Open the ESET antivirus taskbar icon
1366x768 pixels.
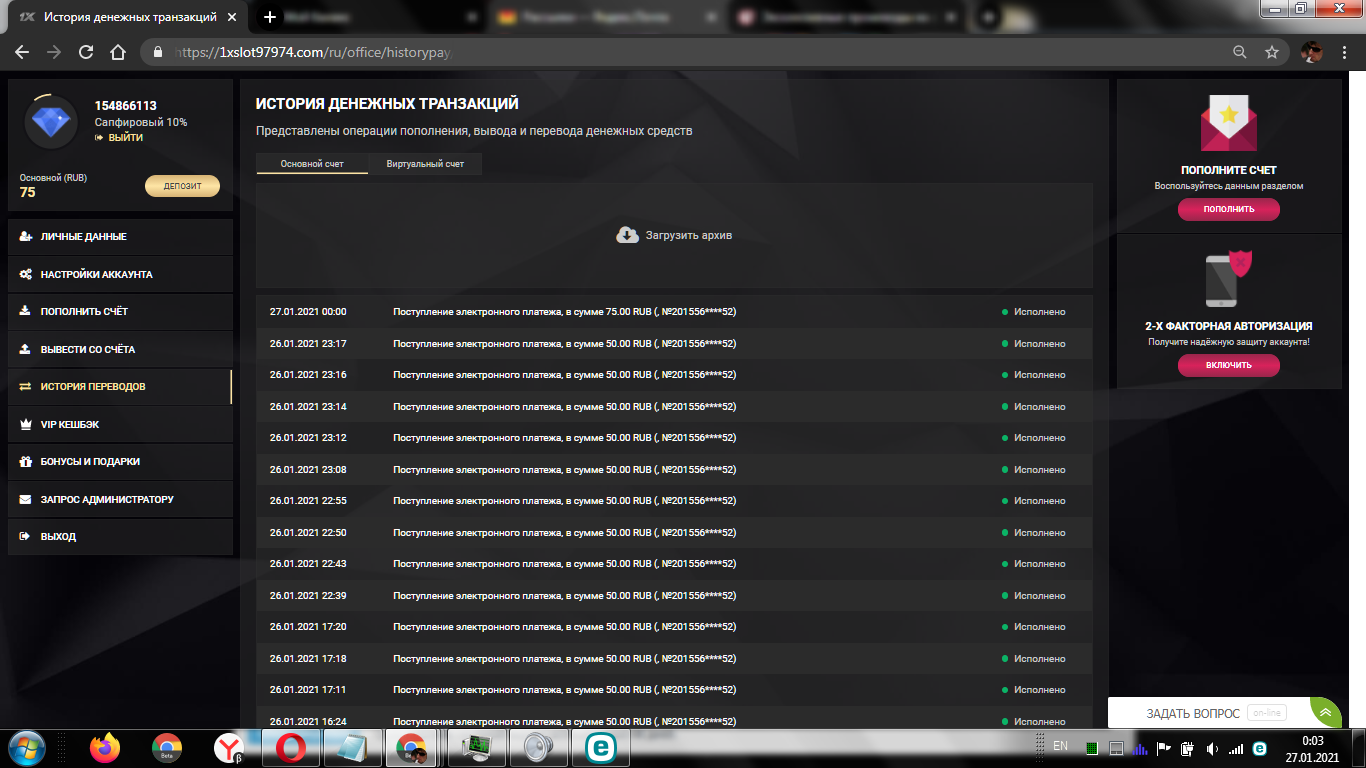(601, 748)
